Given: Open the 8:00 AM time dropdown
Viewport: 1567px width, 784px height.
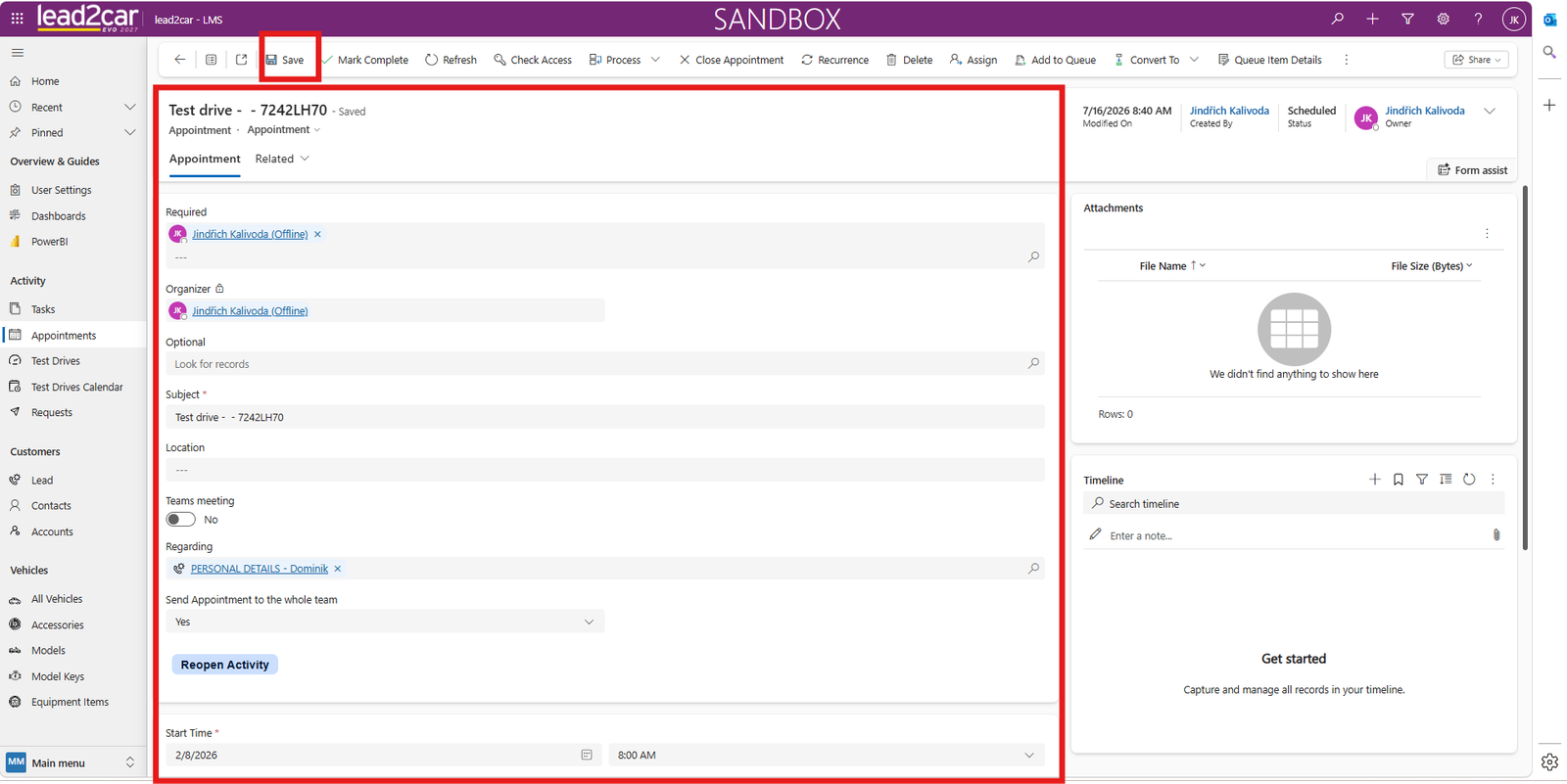Looking at the screenshot, I should [827, 755].
